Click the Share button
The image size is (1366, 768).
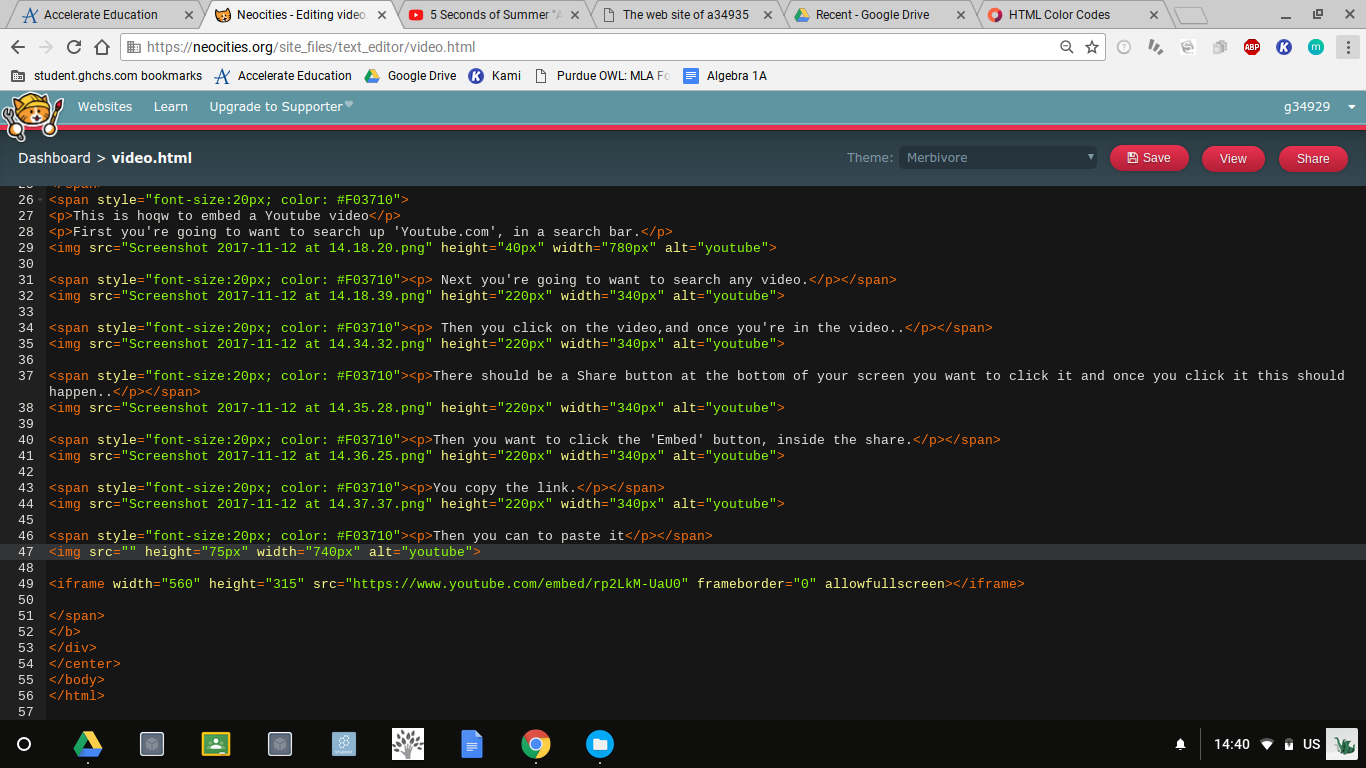click(1313, 158)
